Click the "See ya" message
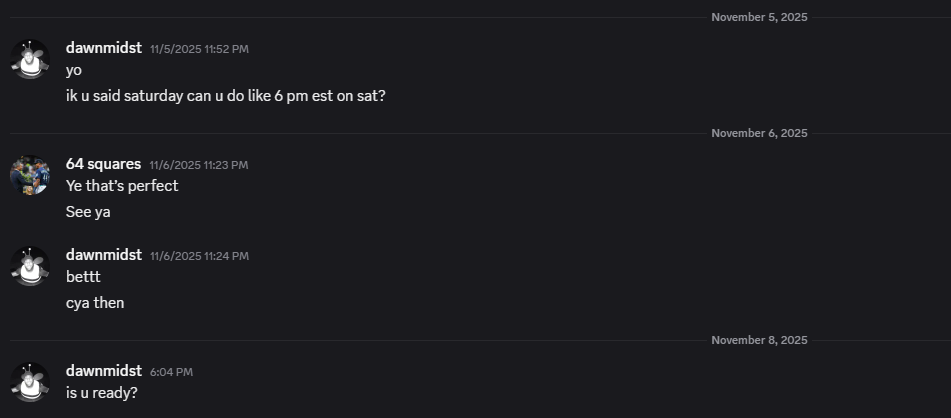This screenshot has width=951, height=418. 88,212
